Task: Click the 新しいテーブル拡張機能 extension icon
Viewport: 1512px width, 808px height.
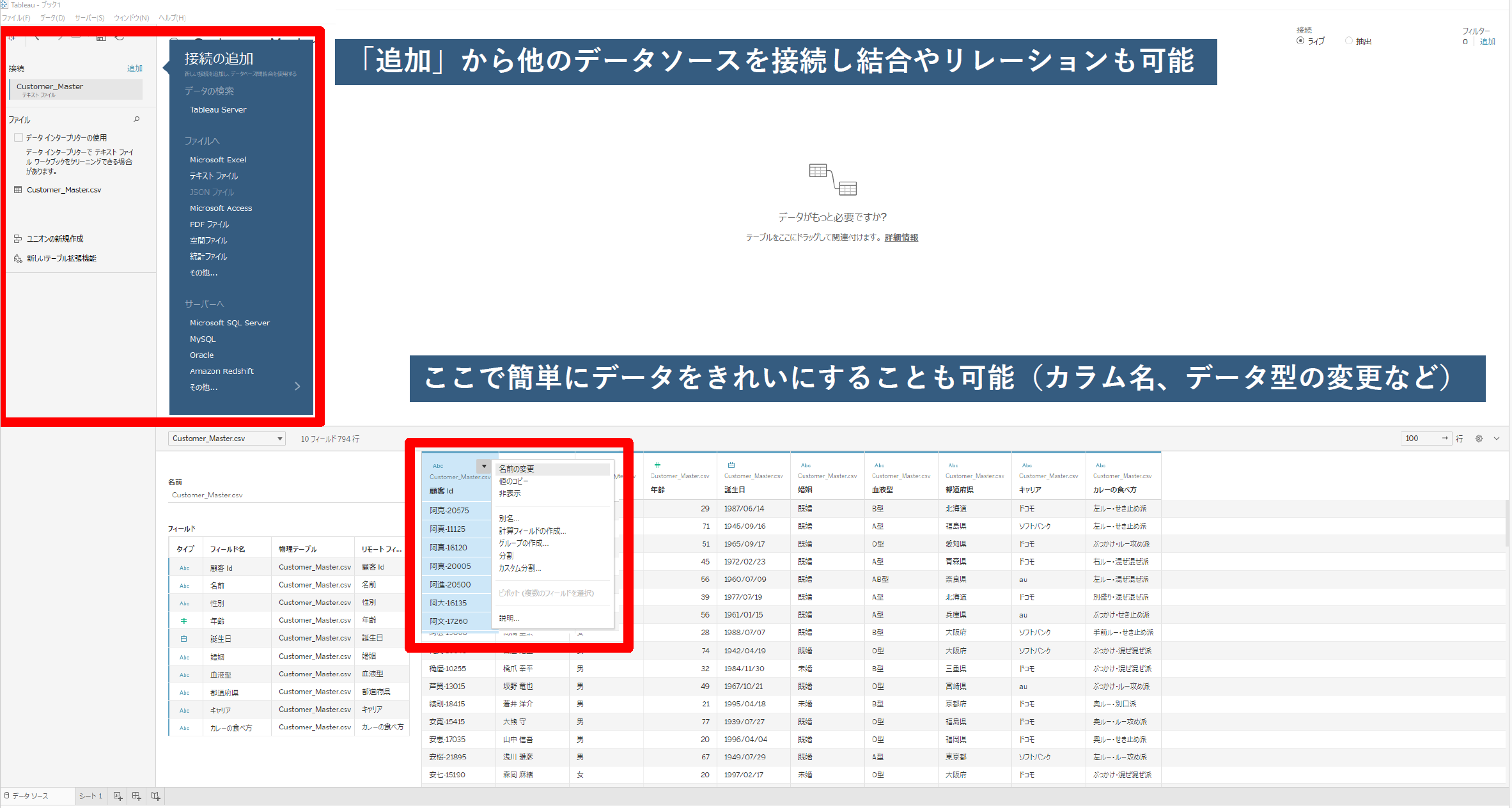Action: click(18, 258)
